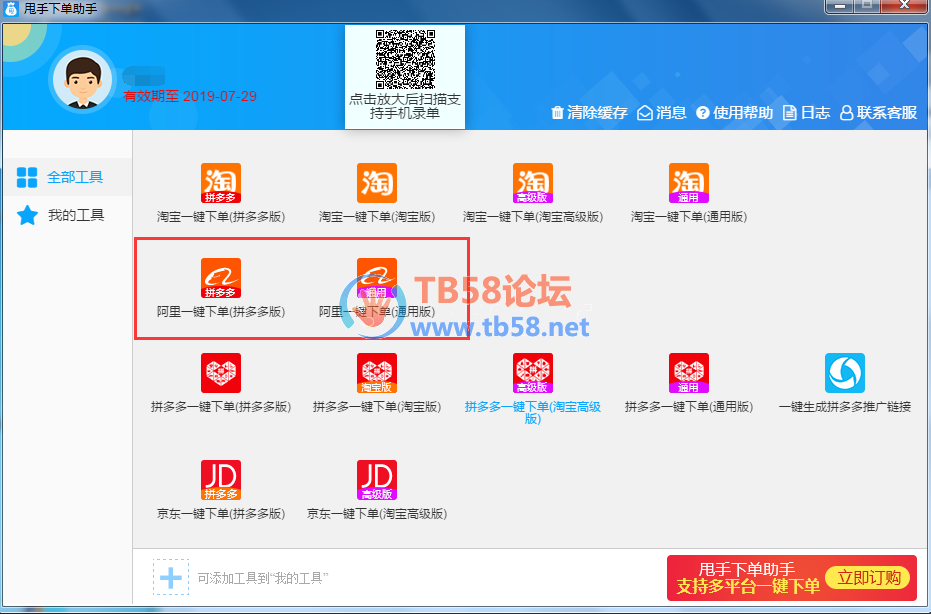Click the 点击放大后扫描支持手机录单 caption
The width and height of the screenshot is (931, 614).
(405, 106)
